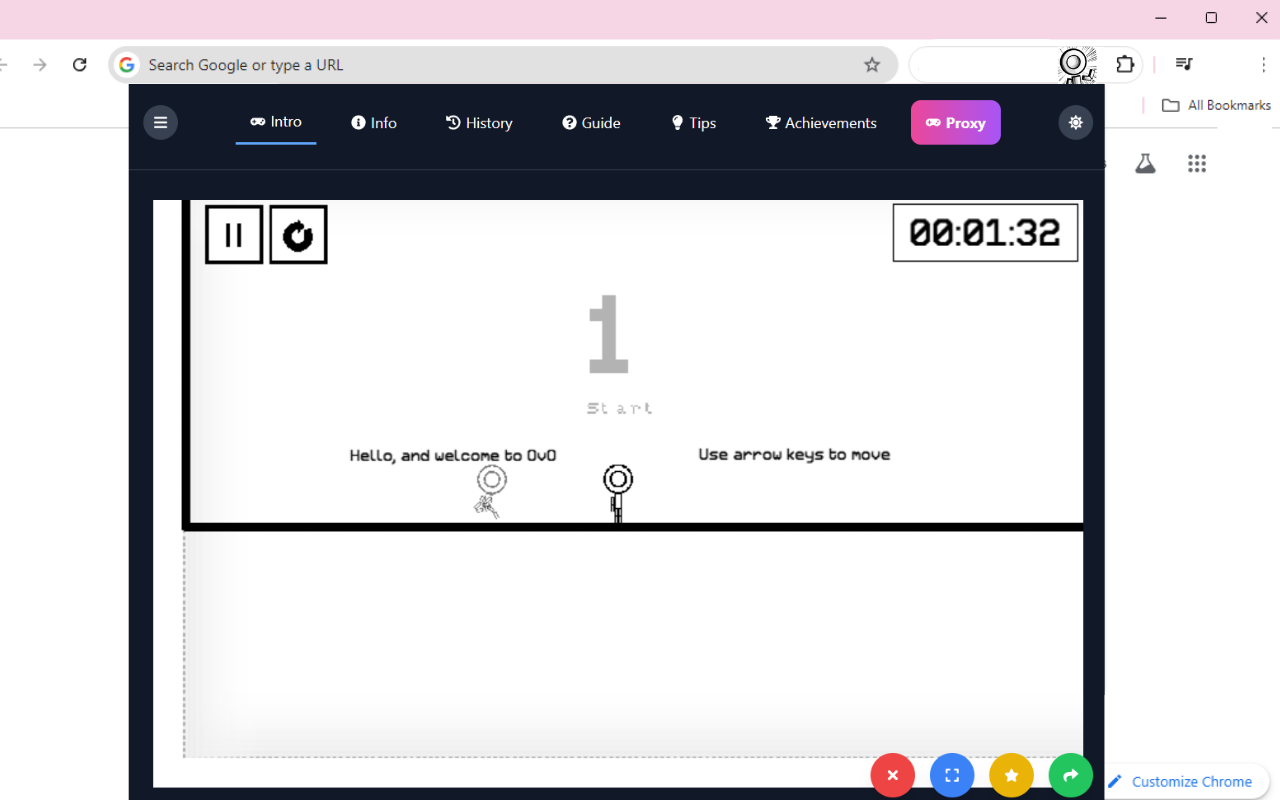This screenshot has height=800, width=1280.
Task: Share the game via the green arrow
Action: [1070, 775]
